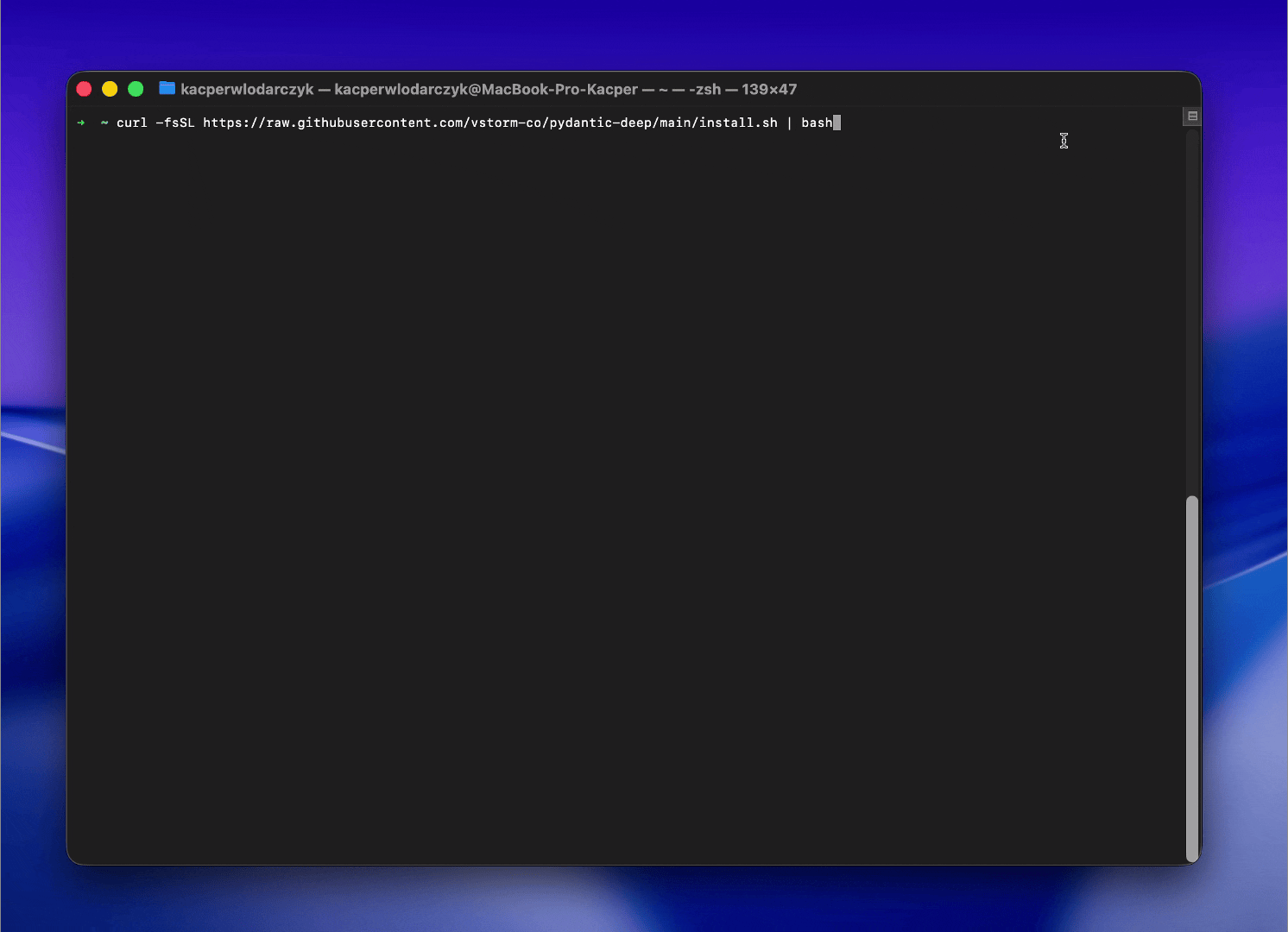Click the blue folder proxy icon in title bar
The image size is (1288, 932).
tap(167, 88)
